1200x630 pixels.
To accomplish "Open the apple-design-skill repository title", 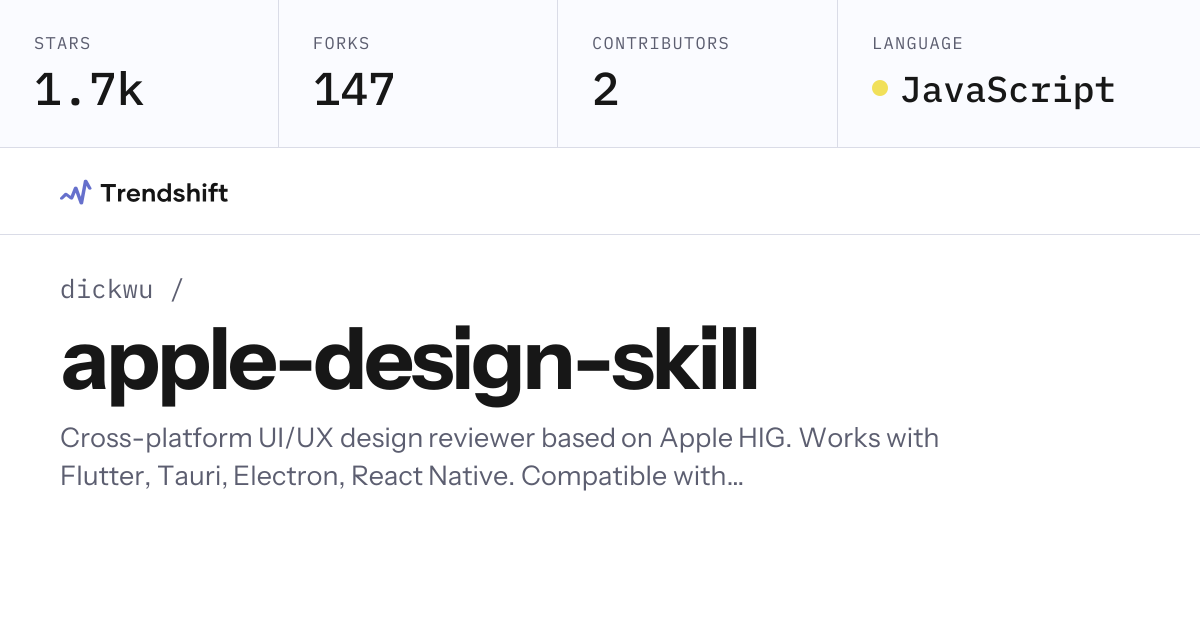I will click(x=409, y=364).
